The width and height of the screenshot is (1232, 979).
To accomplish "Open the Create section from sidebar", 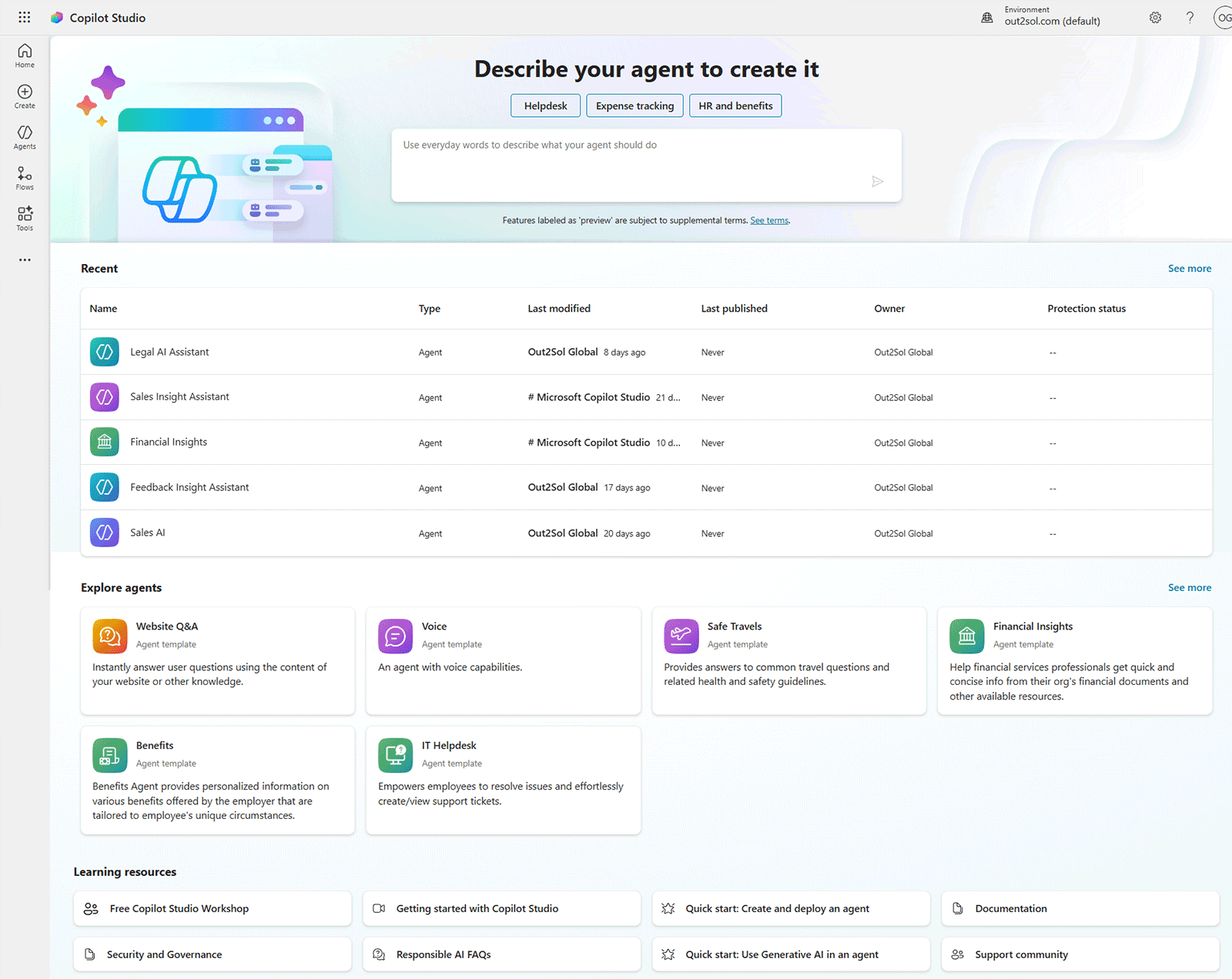I will (24, 95).
